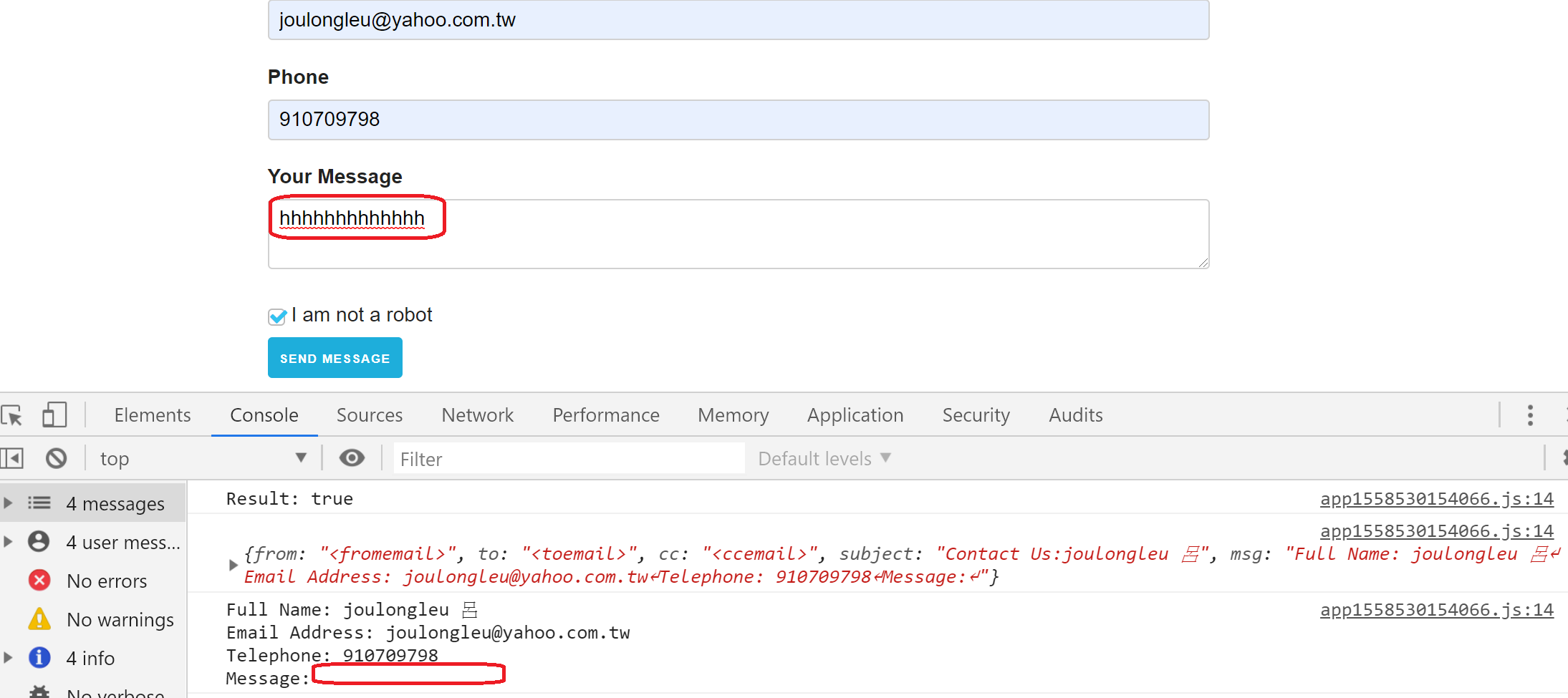Click the 'Your Message' label
The width and height of the screenshot is (1568, 698).
(335, 176)
